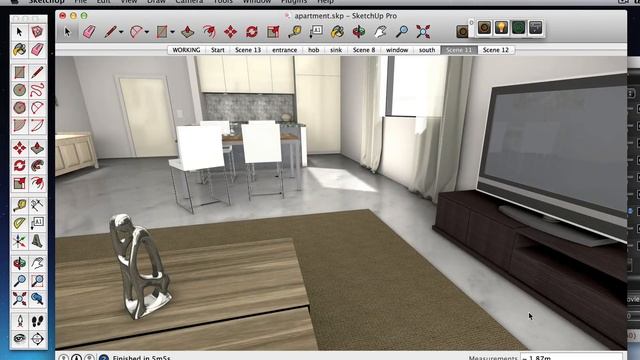Choose the Axes tool in left palette

coord(19,241)
